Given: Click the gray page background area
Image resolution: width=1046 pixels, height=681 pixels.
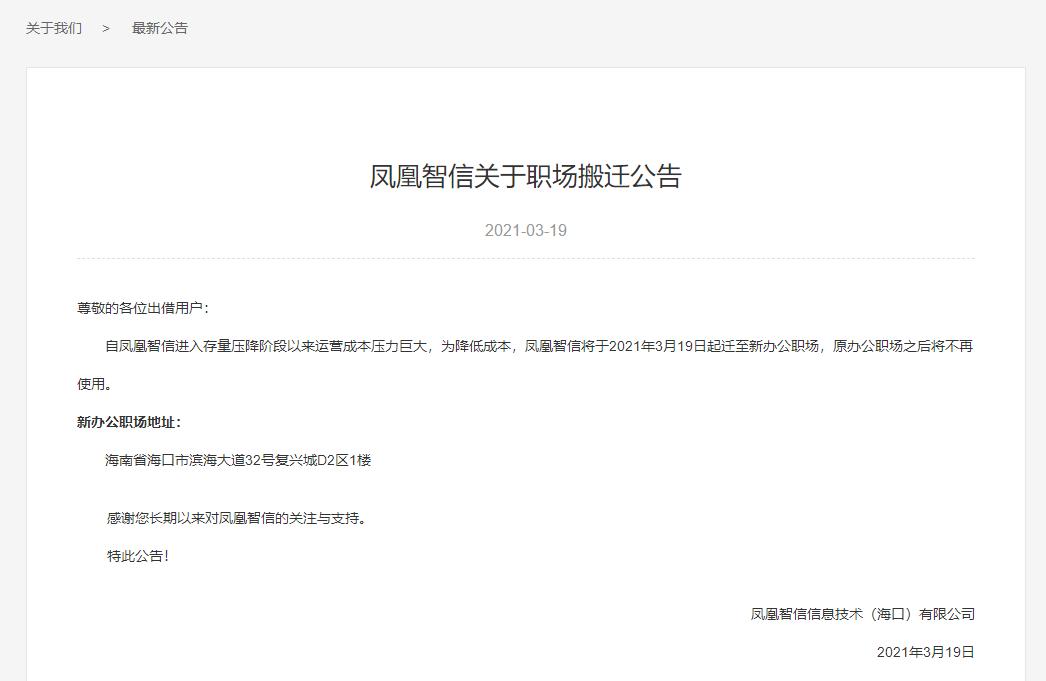Looking at the screenshot, I should (10, 400).
